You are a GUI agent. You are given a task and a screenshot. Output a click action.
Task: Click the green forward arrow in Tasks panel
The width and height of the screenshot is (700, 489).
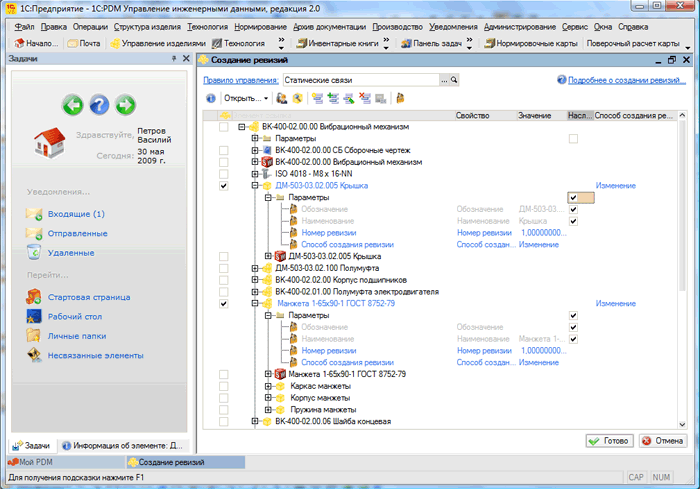tap(125, 105)
